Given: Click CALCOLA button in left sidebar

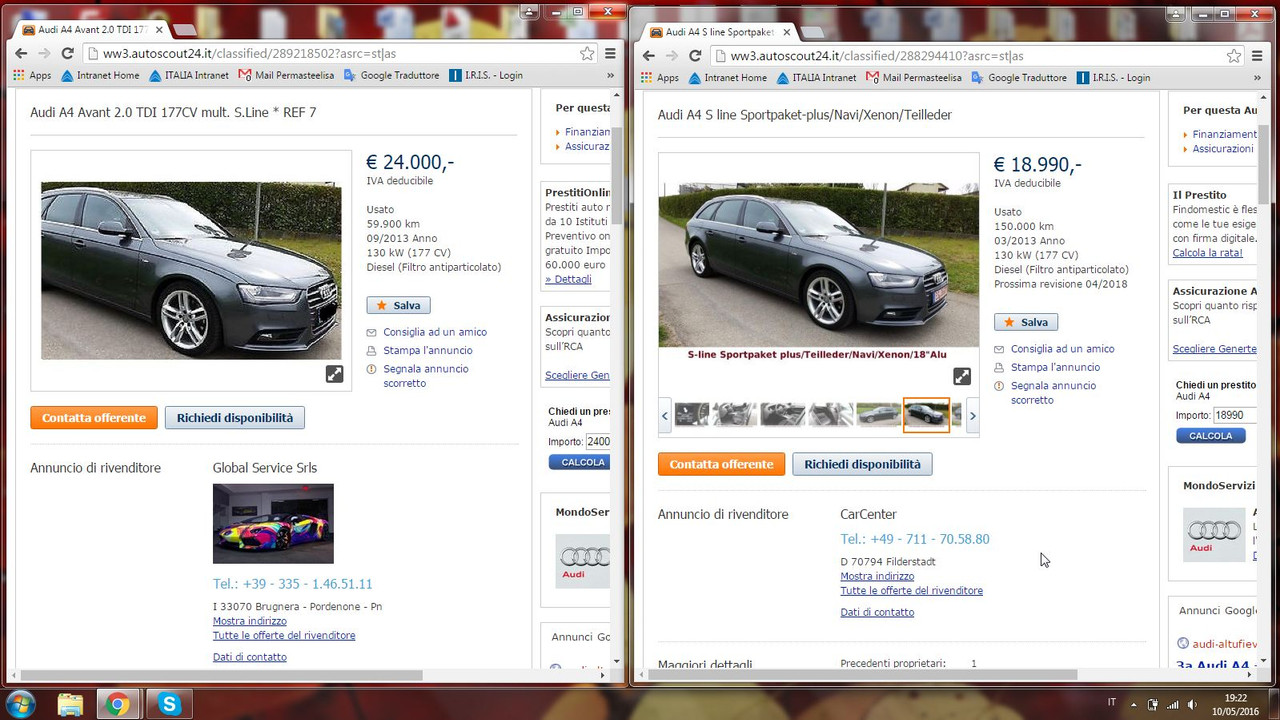Looking at the screenshot, I should click(x=580, y=462).
